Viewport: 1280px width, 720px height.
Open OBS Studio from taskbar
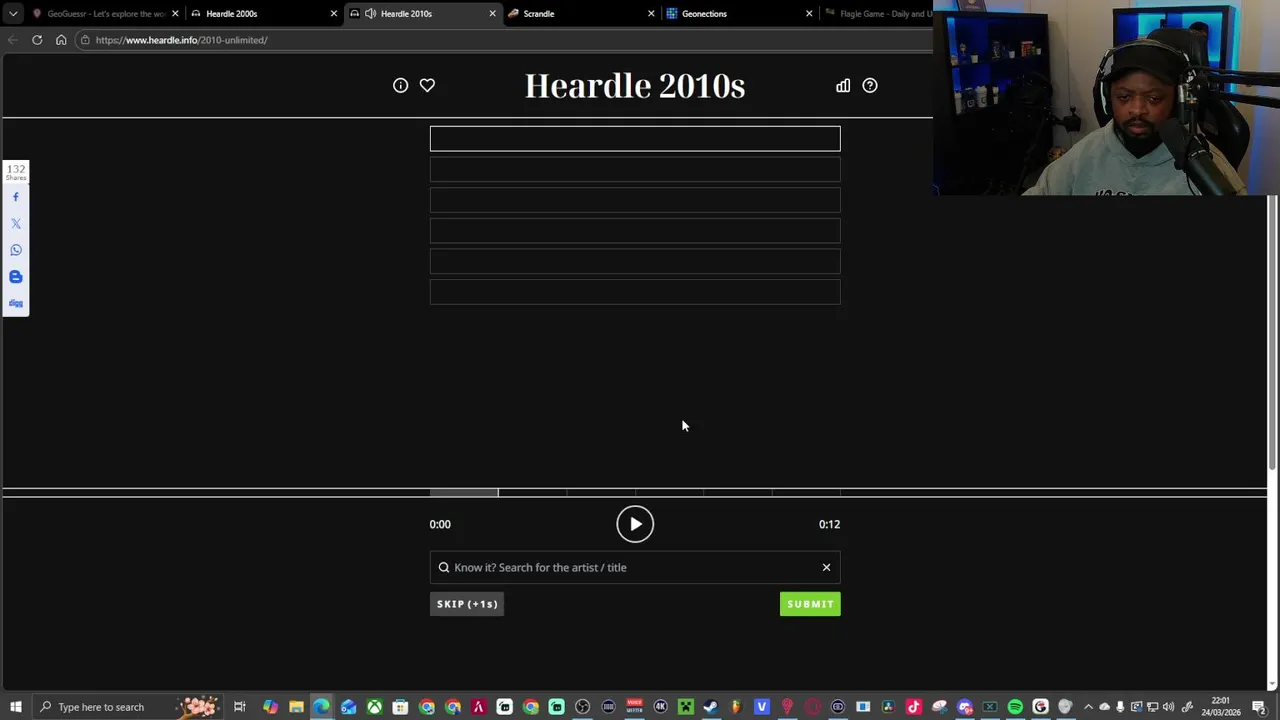click(x=582, y=707)
